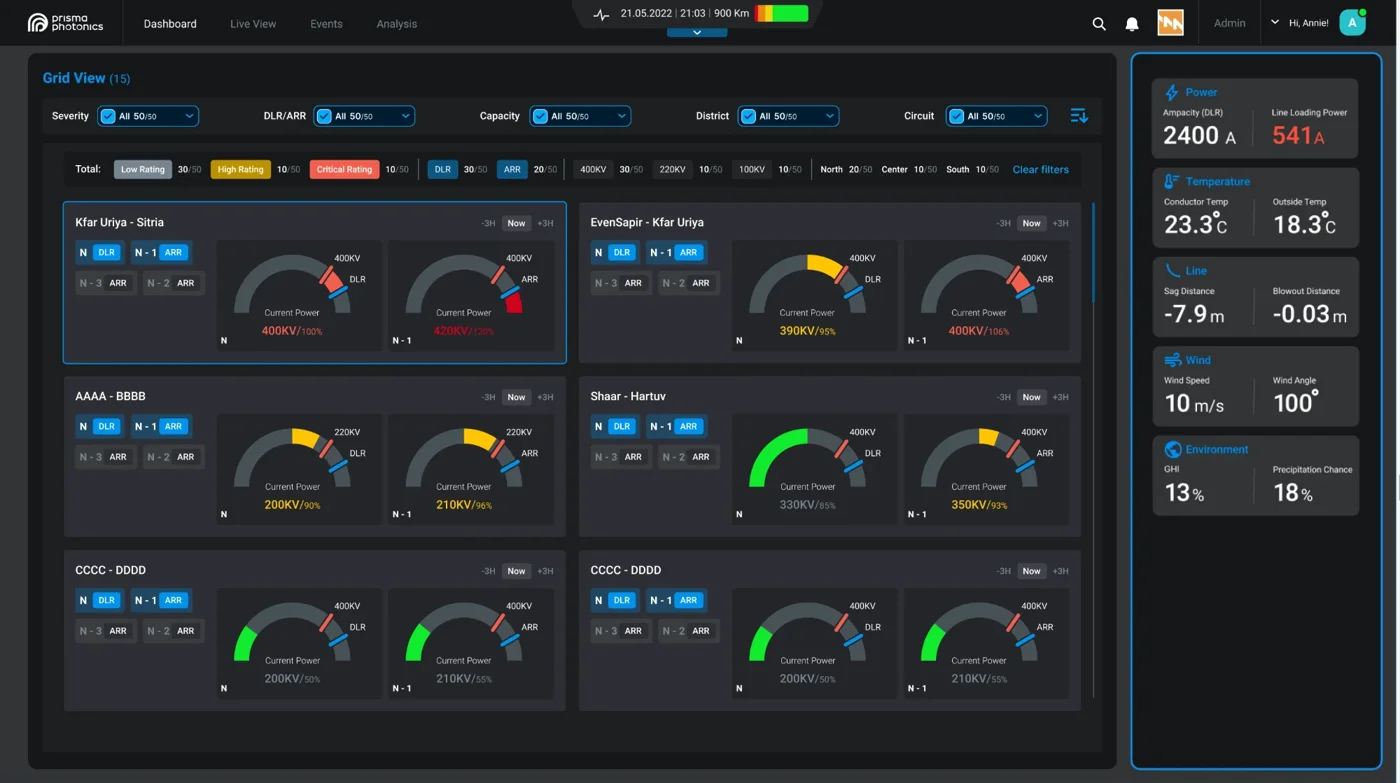Click the orange chart icon beside Admin
This screenshot has width=1400, height=783.
(x=1171, y=23)
